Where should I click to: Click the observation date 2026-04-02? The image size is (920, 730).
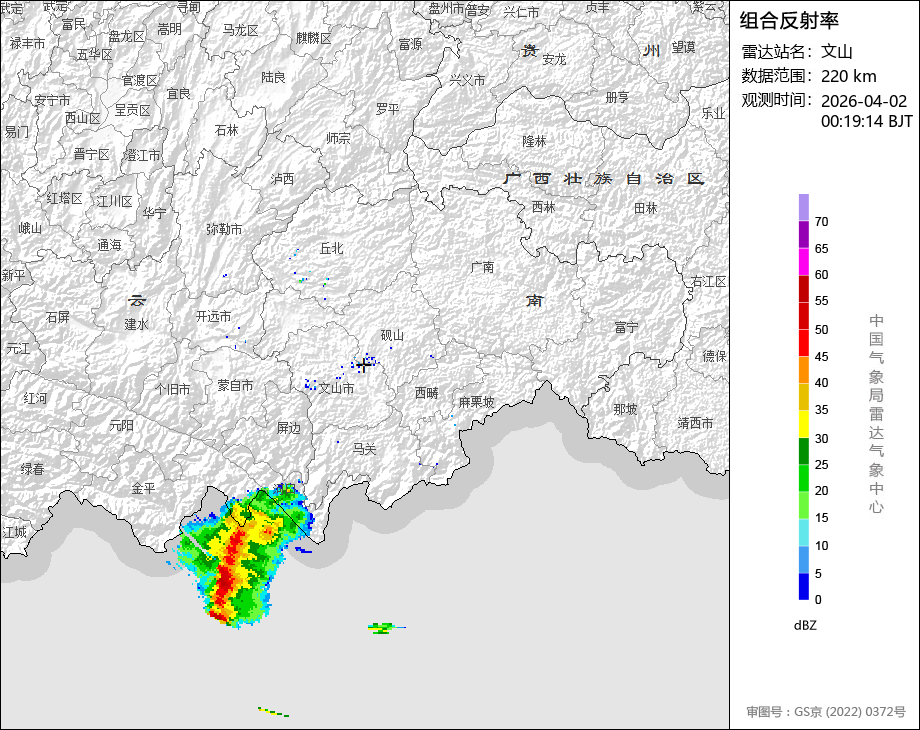coord(864,101)
